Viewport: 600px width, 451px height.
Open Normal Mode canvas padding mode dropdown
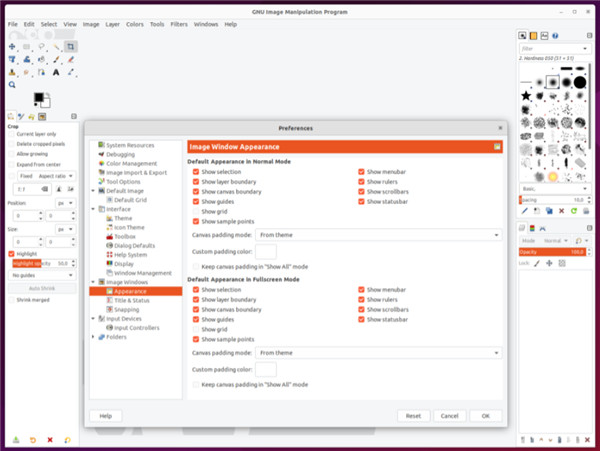[377, 235]
